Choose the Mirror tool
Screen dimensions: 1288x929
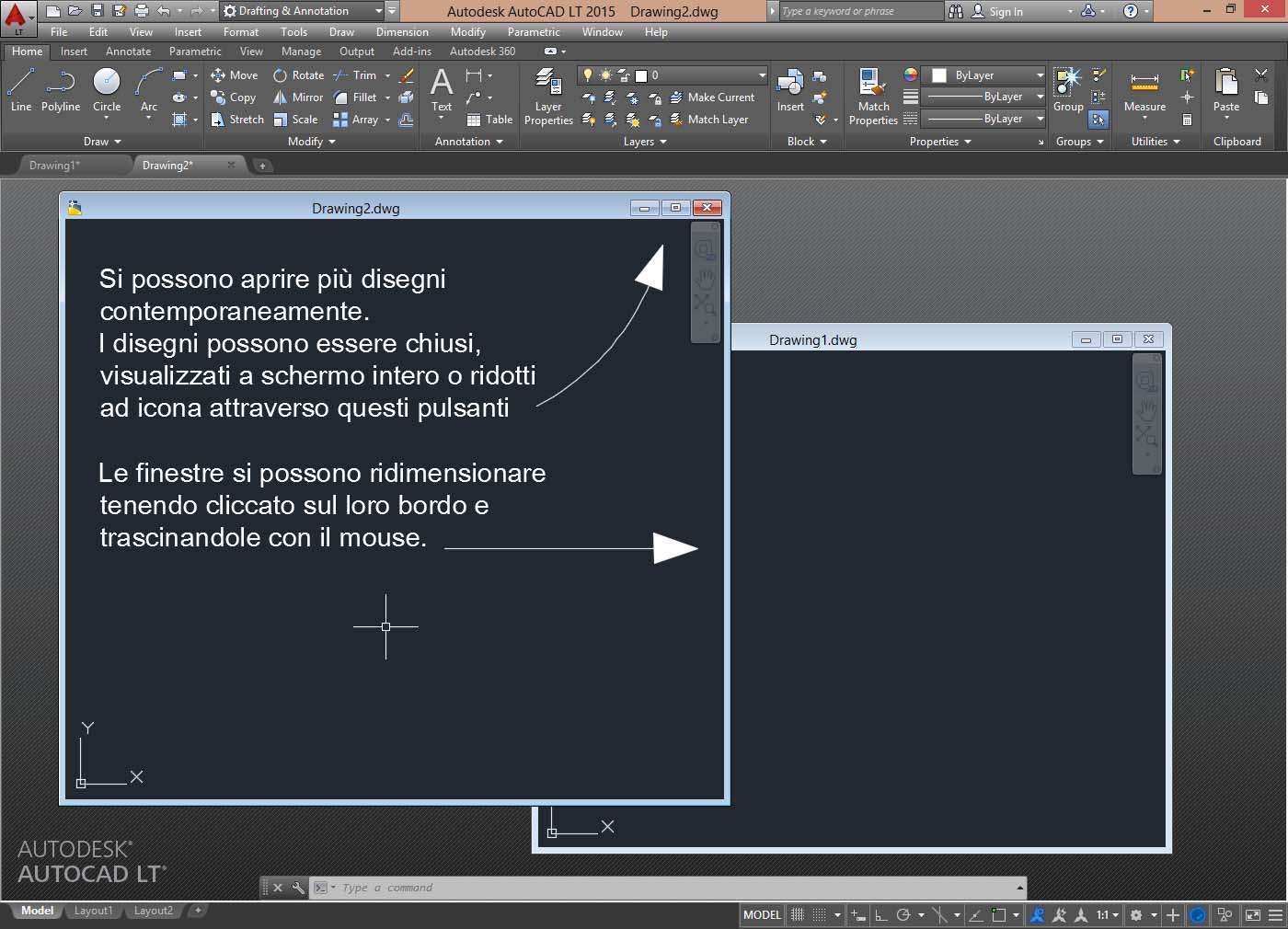[x=298, y=97]
